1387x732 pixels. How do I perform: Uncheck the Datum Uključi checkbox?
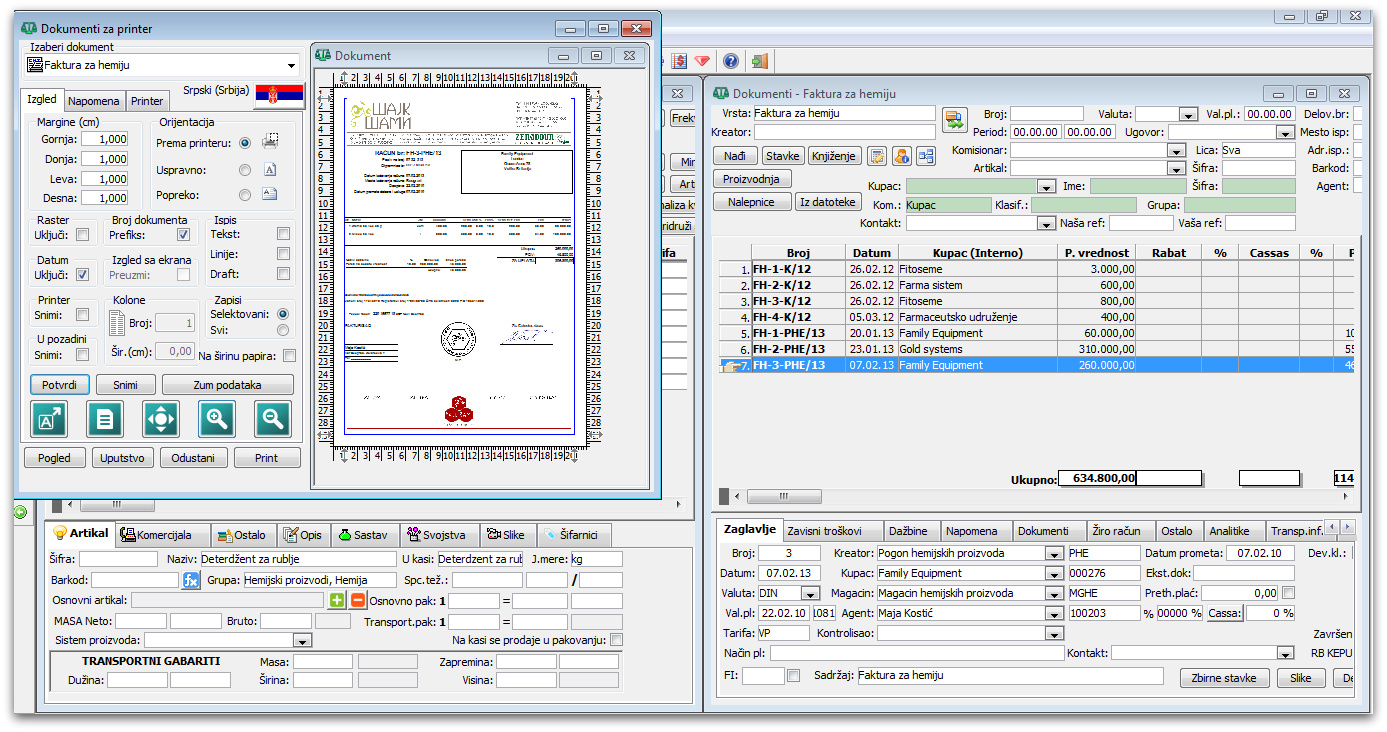(x=82, y=275)
